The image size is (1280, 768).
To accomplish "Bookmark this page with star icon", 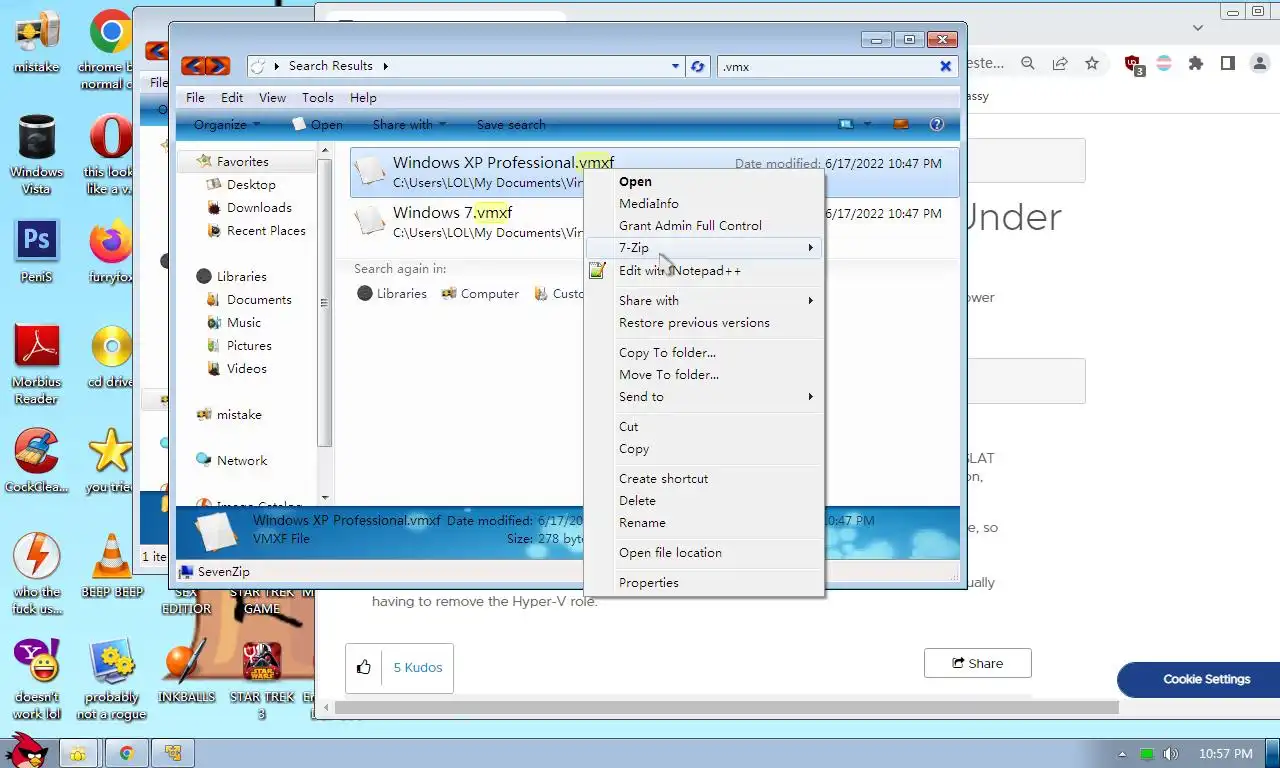I will tap(1092, 63).
